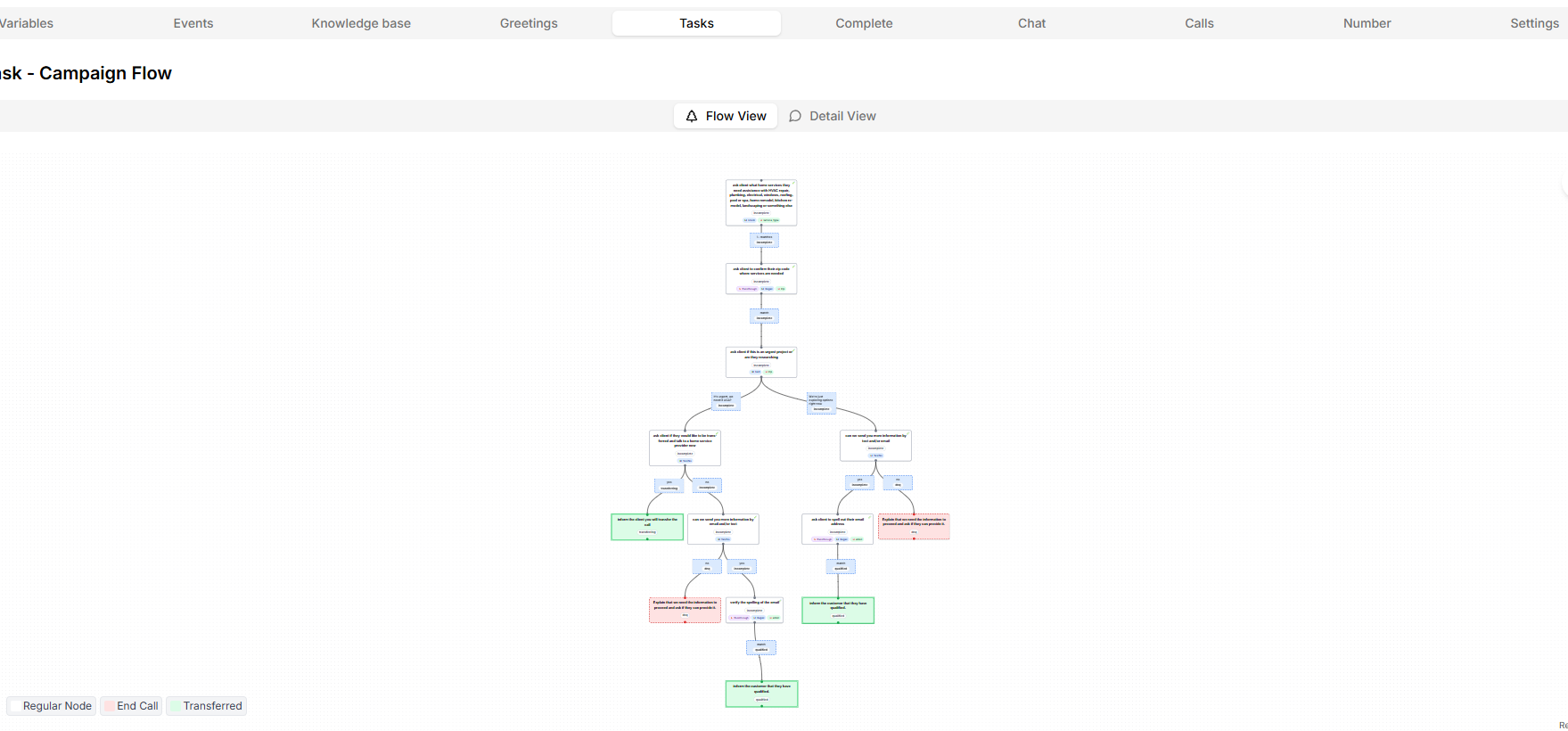The width and height of the screenshot is (1568, 731).
Task: Click edit pencil on urgent project node
Action: coord(793,349)
